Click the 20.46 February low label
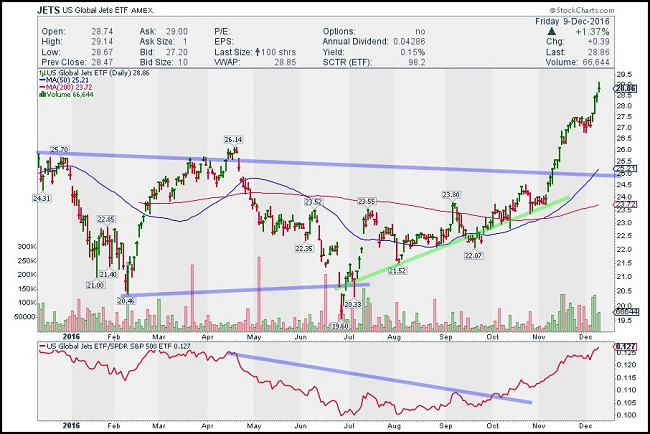This screenshot has width=650, height=434. pyautogui.click(x=127, y=299)
